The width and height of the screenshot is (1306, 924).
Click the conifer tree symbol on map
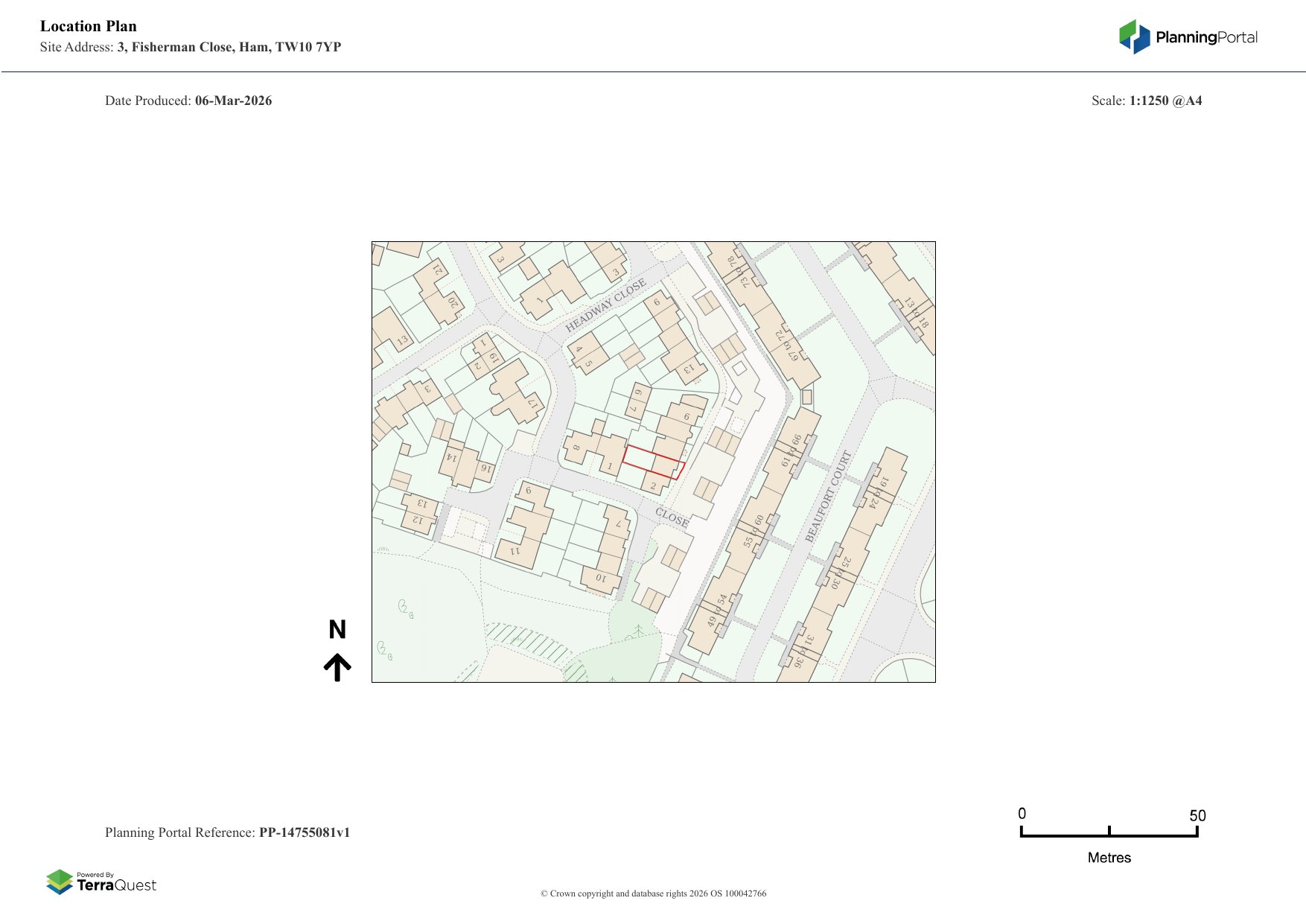coord(638,631)
